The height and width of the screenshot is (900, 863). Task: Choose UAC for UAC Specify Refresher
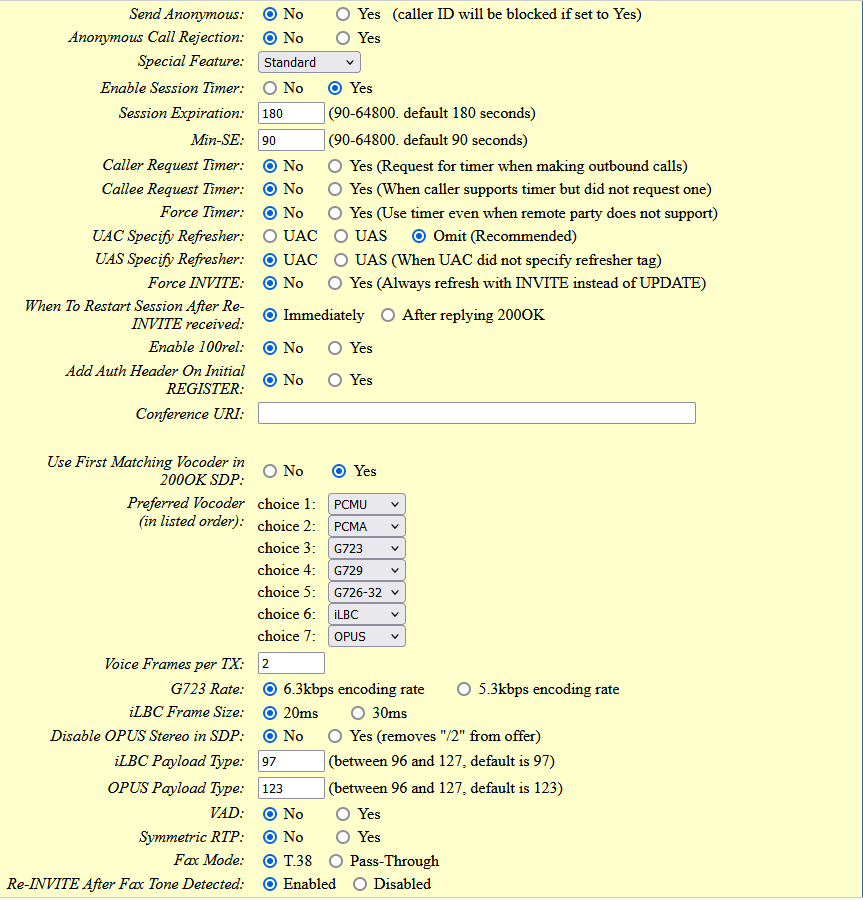[x=270, y=236]
